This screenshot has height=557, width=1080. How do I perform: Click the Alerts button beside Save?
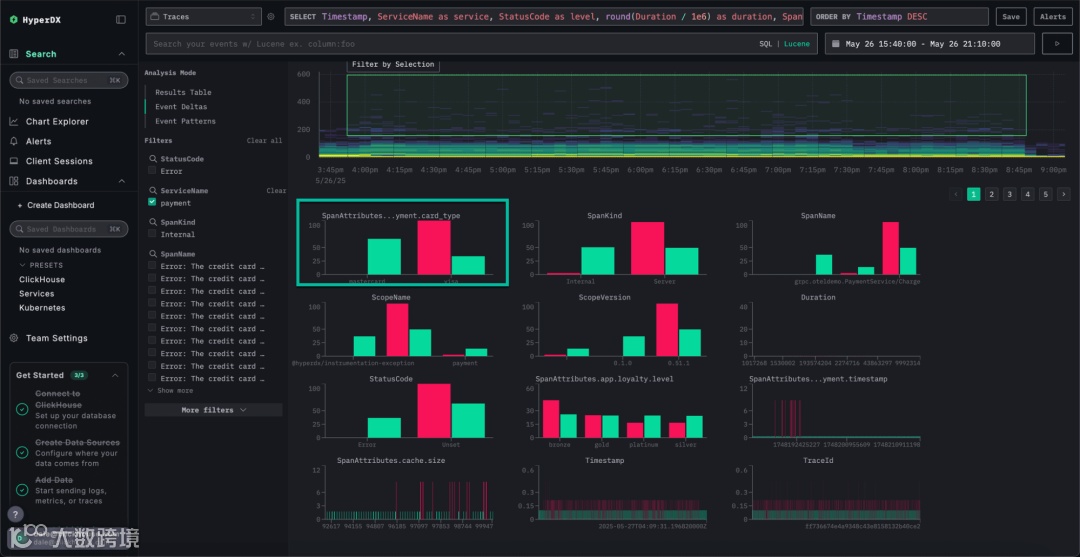pyautogui.click(x=1052, y=17)
